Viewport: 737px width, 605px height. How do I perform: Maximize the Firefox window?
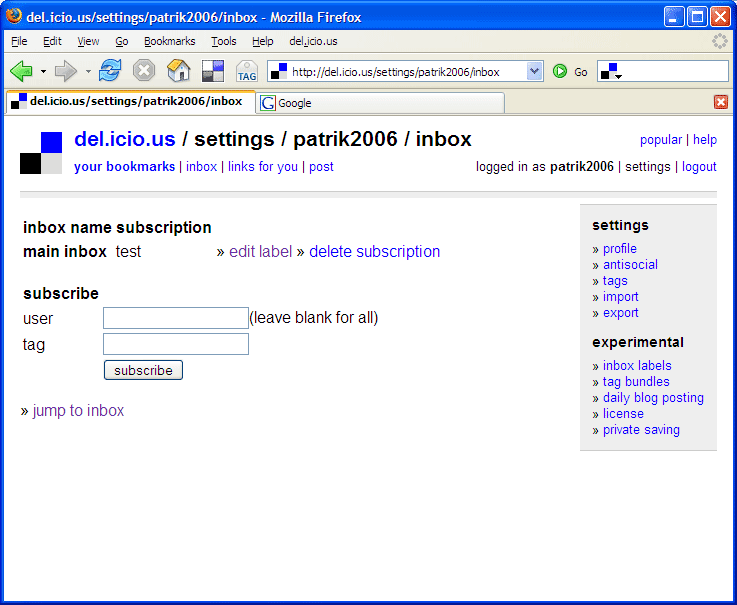697,17
